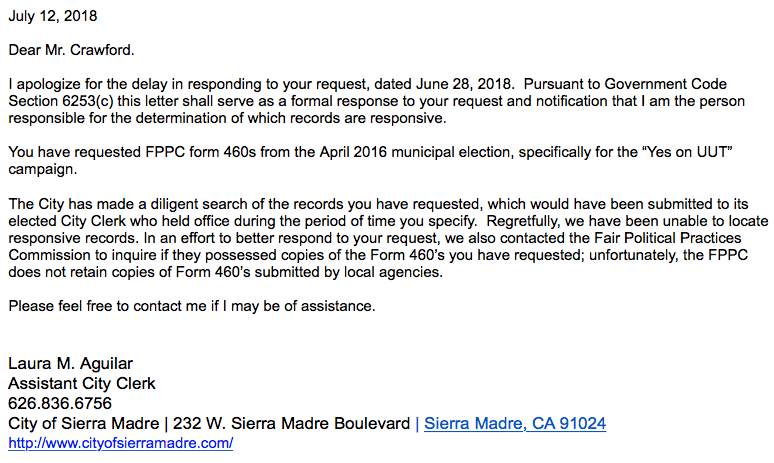Click the date July 12, 2018
This screenshot has width=774, height=463.
pos(53,16)
